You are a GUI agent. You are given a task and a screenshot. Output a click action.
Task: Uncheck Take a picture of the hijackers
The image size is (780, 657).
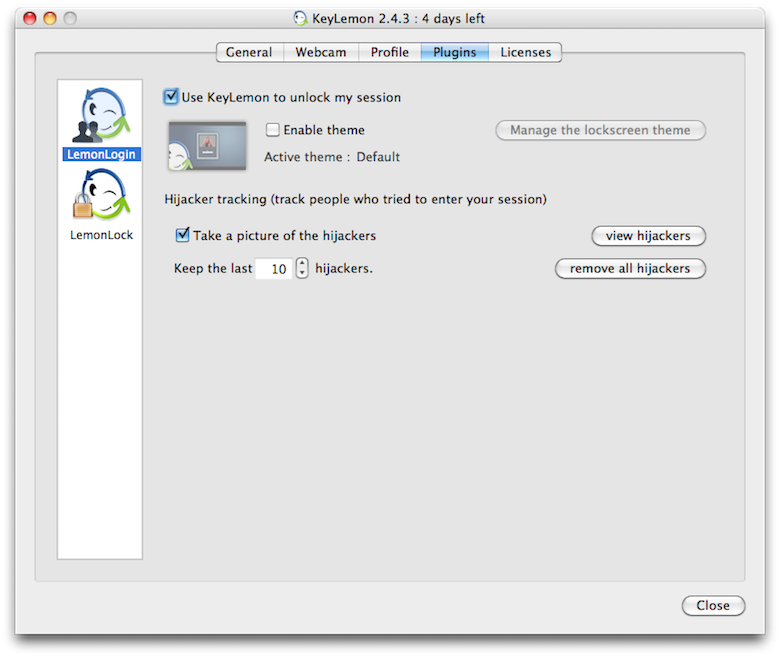click(183, 235)
